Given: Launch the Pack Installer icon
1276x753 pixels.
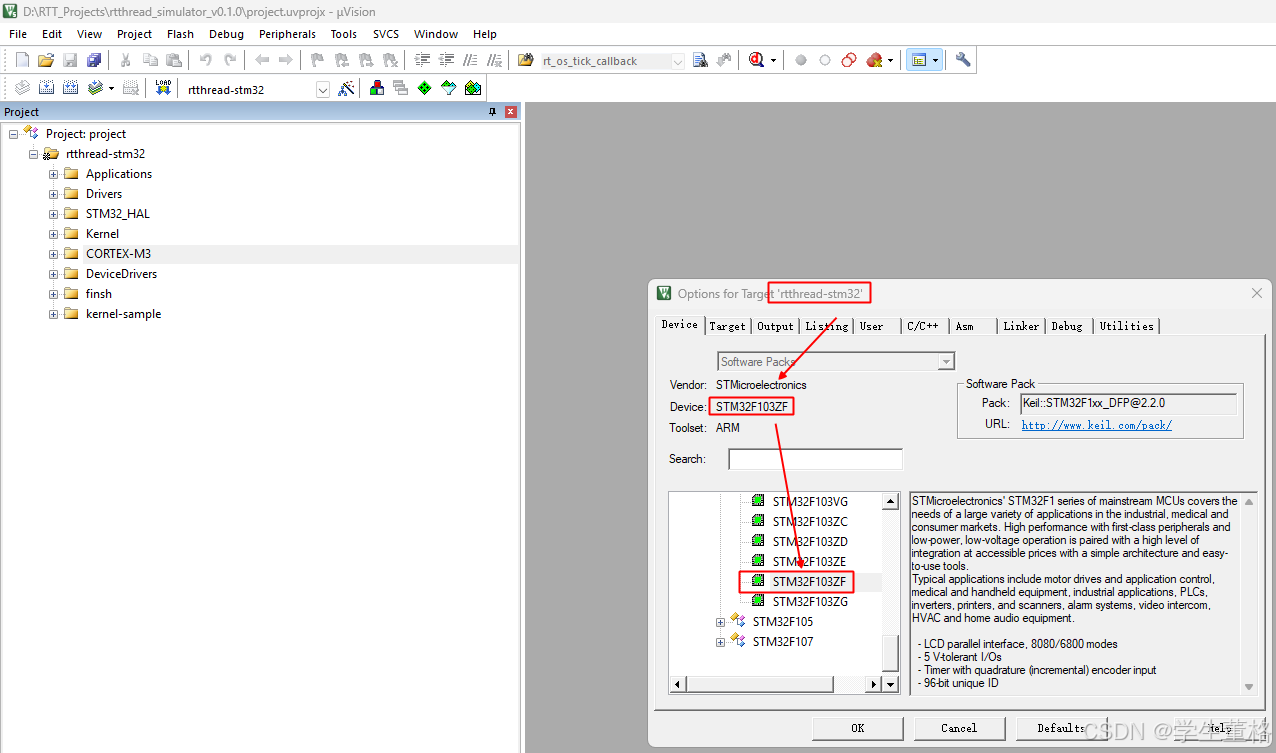Looking at the screenshot, I should tap(473, 88).
